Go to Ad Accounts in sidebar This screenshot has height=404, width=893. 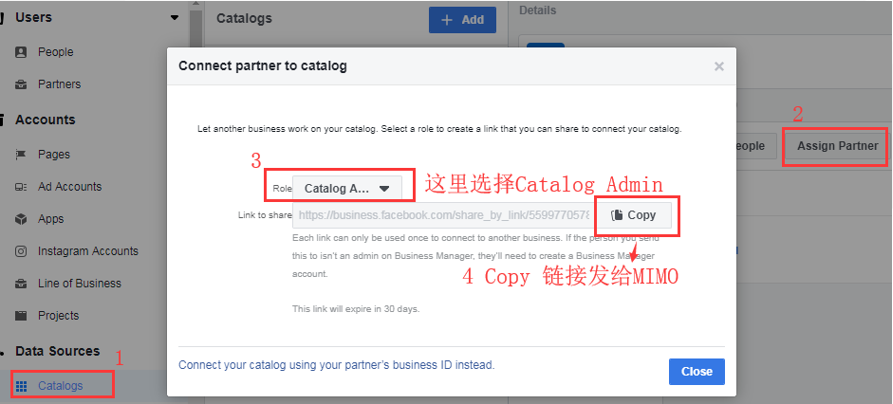(69, 187)
